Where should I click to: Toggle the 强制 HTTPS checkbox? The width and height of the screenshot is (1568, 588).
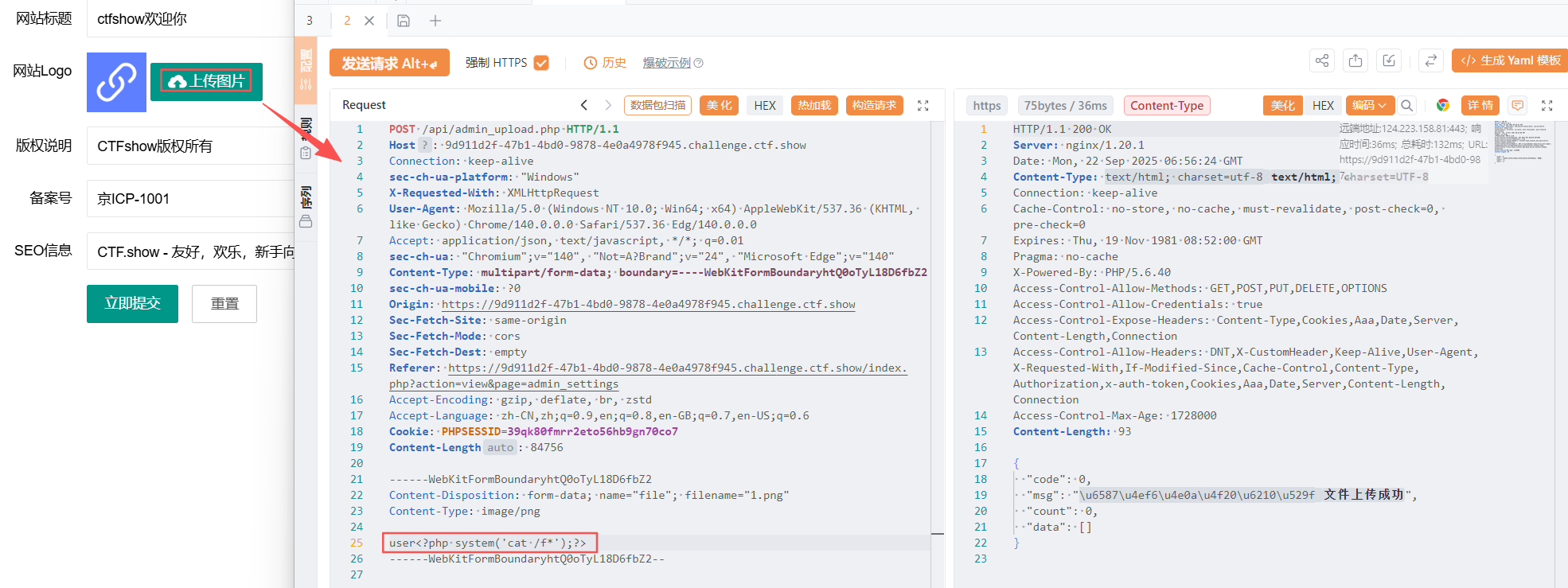(541, 63)
